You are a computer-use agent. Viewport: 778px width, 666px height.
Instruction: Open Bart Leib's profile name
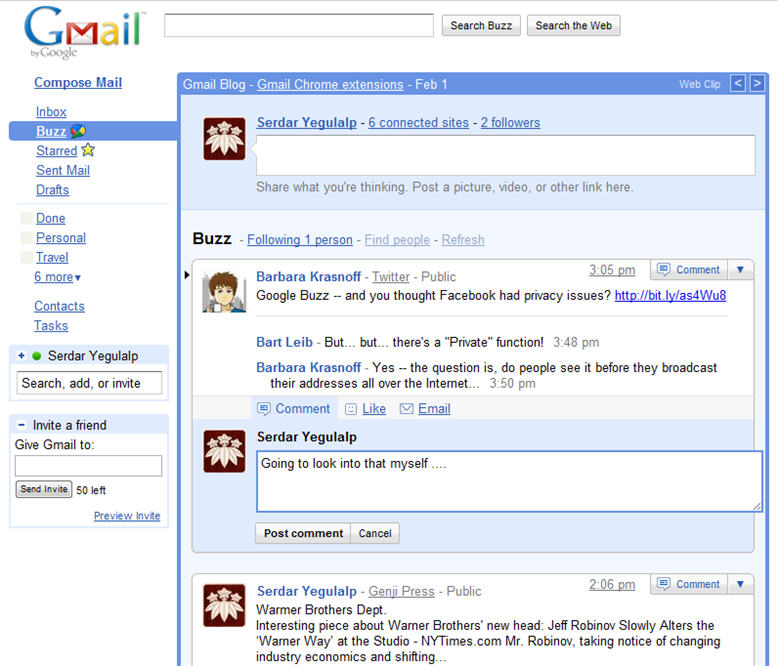pos(284,342)
